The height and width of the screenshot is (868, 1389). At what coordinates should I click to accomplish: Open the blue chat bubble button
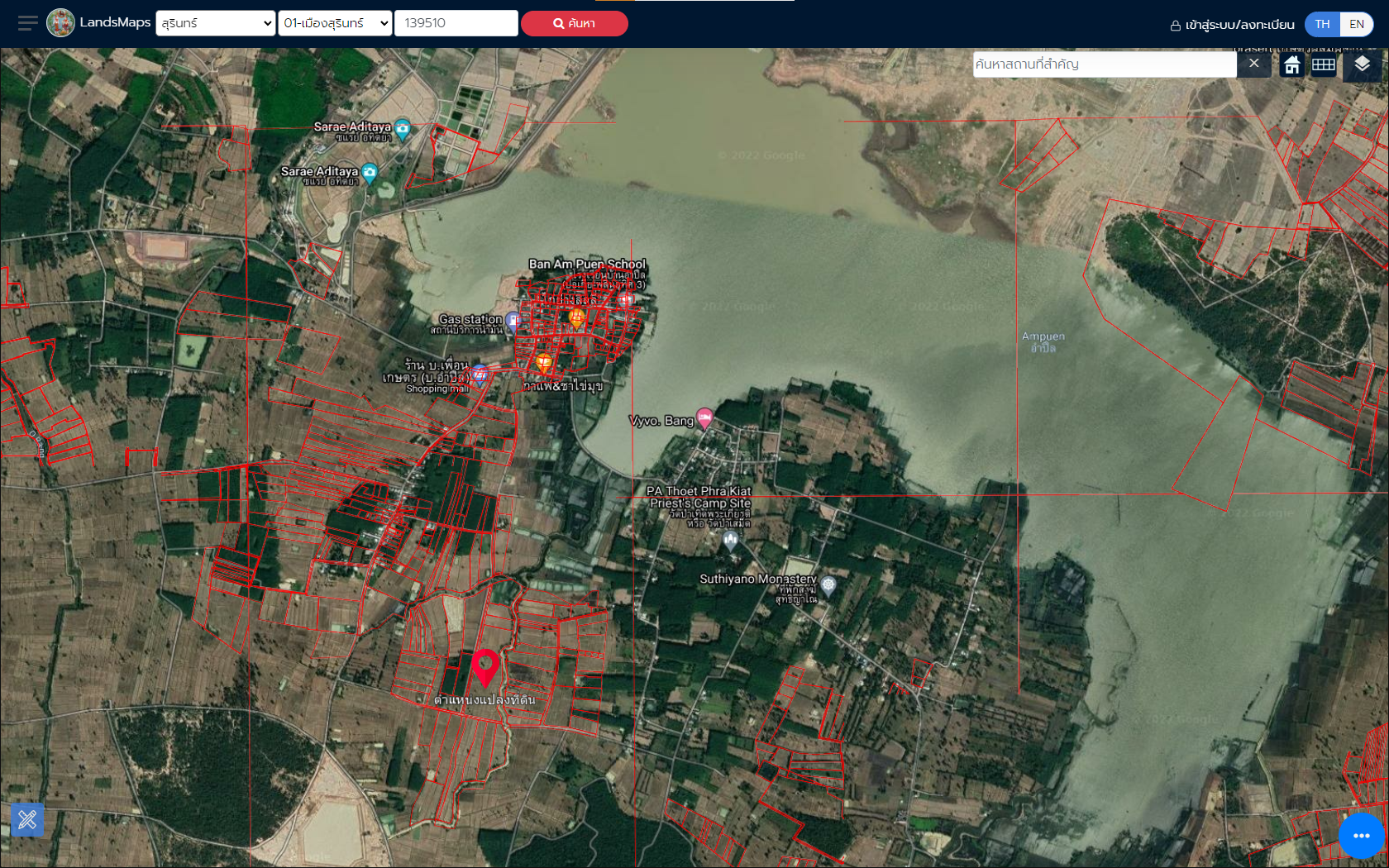(1361, 835)
